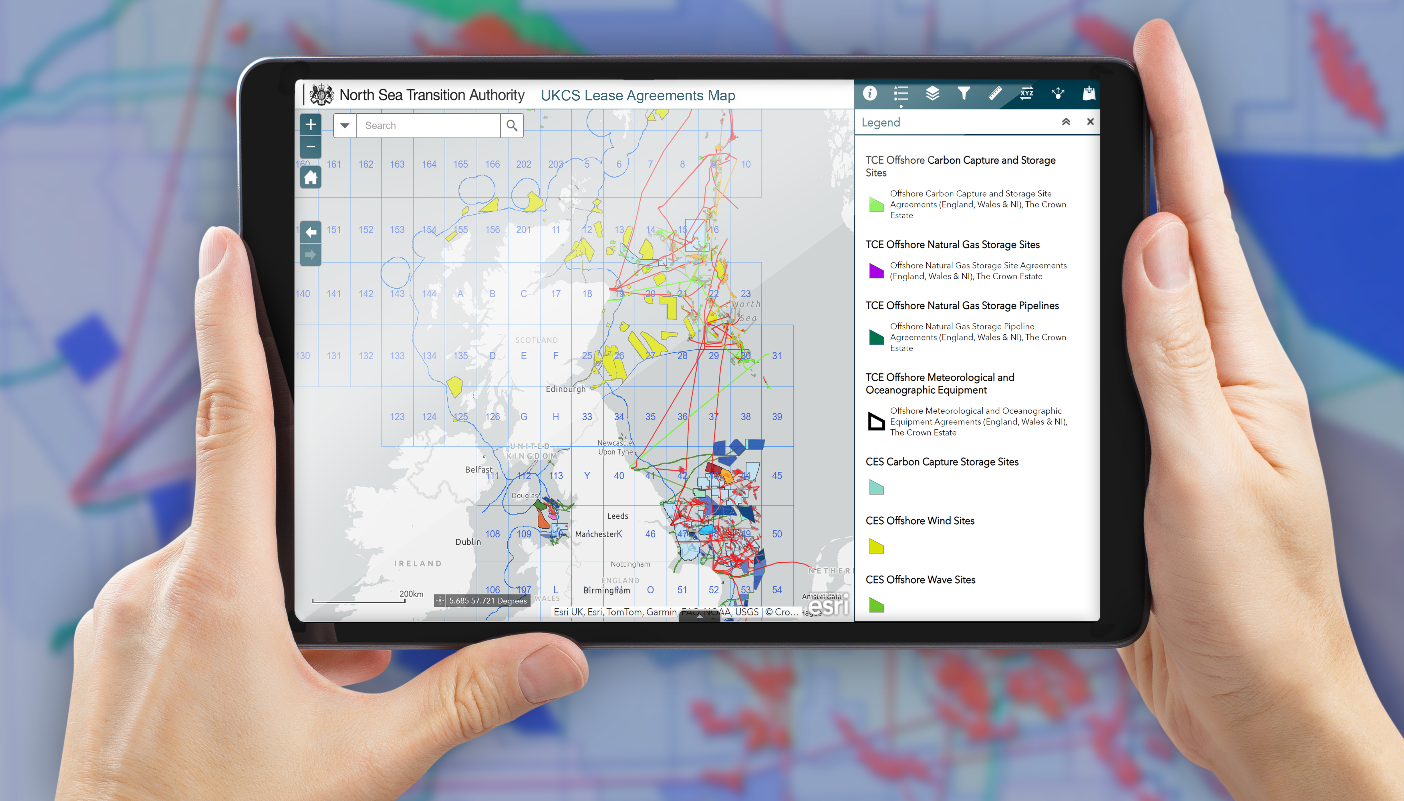Open the Layer List stack icon
The width and height of the screenshot is (1404, 801).
[932, 93]
